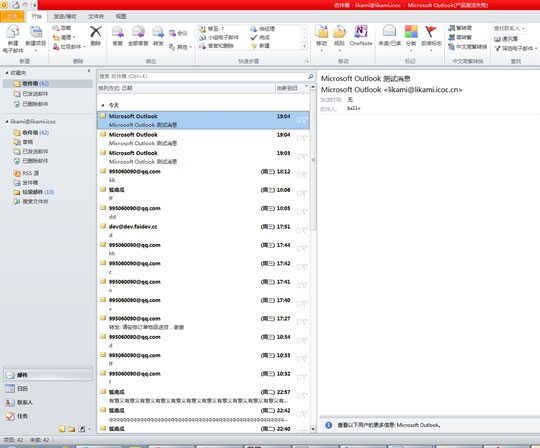The image size is (540, 448).
Task: Toggle flag on the 19:03 Microsoft Outlook email
Action: (x=304, y=157)
